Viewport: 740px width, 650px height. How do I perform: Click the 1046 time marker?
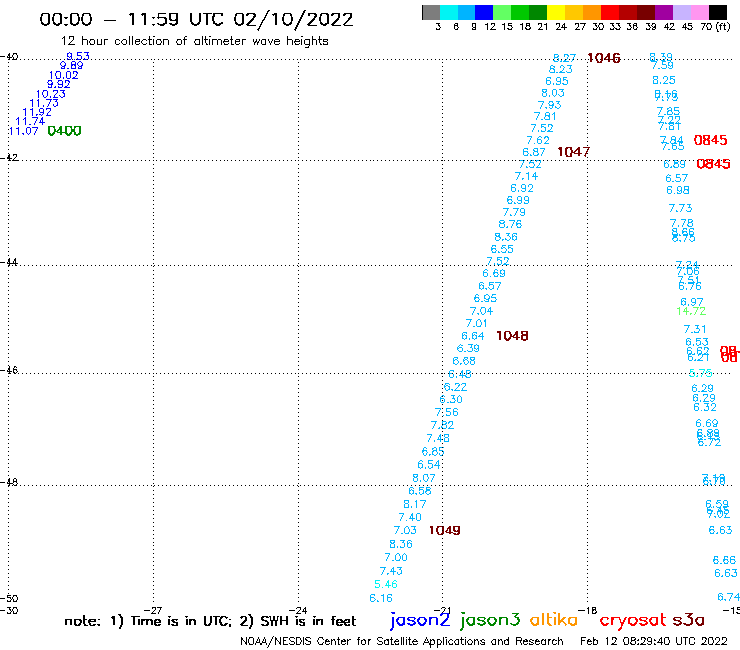click(x=604, y=58)
